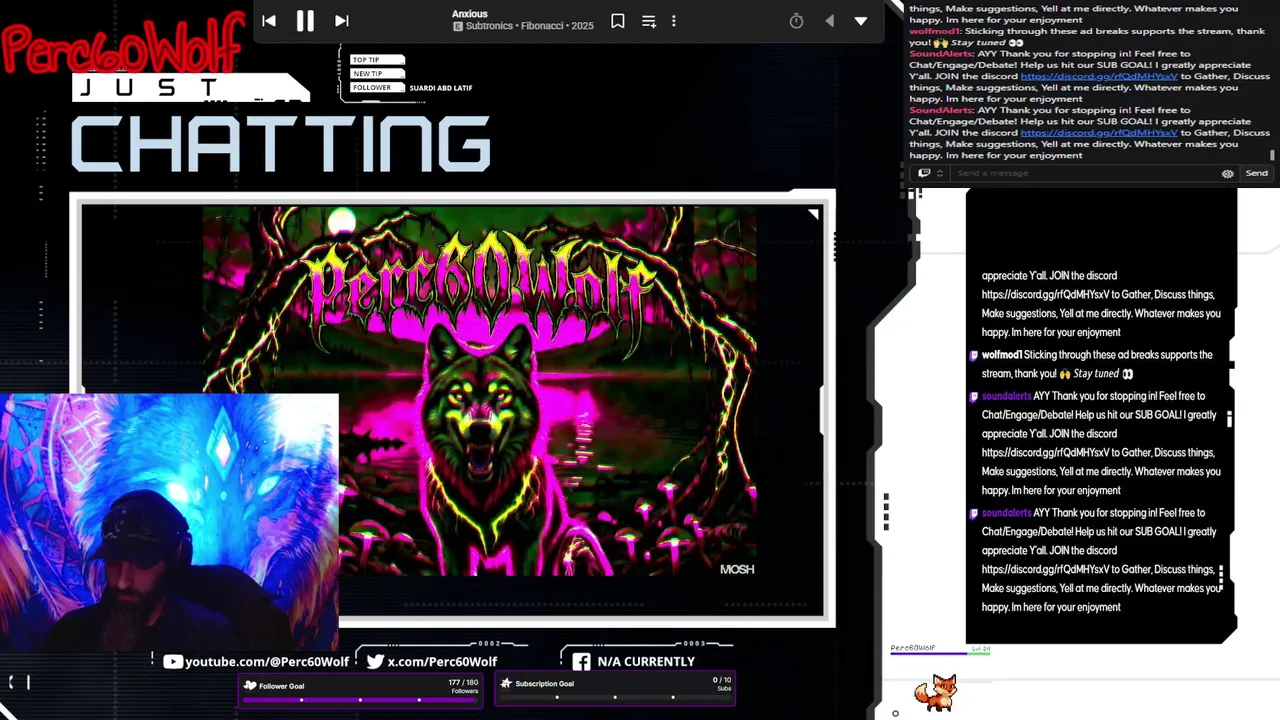The width and height of the screenshot is (1280, 720).
Task: Bookmark the current song
Action: tap(618, 21)
